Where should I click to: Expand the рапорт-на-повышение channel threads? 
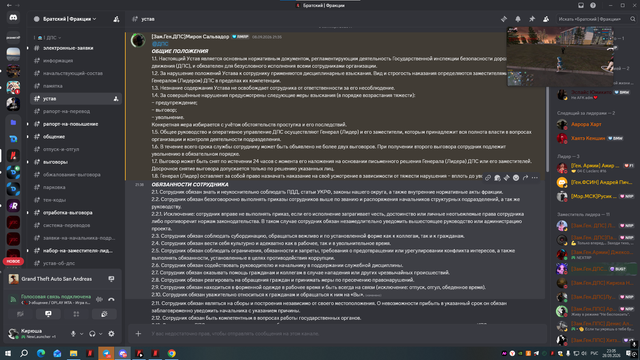28,124
